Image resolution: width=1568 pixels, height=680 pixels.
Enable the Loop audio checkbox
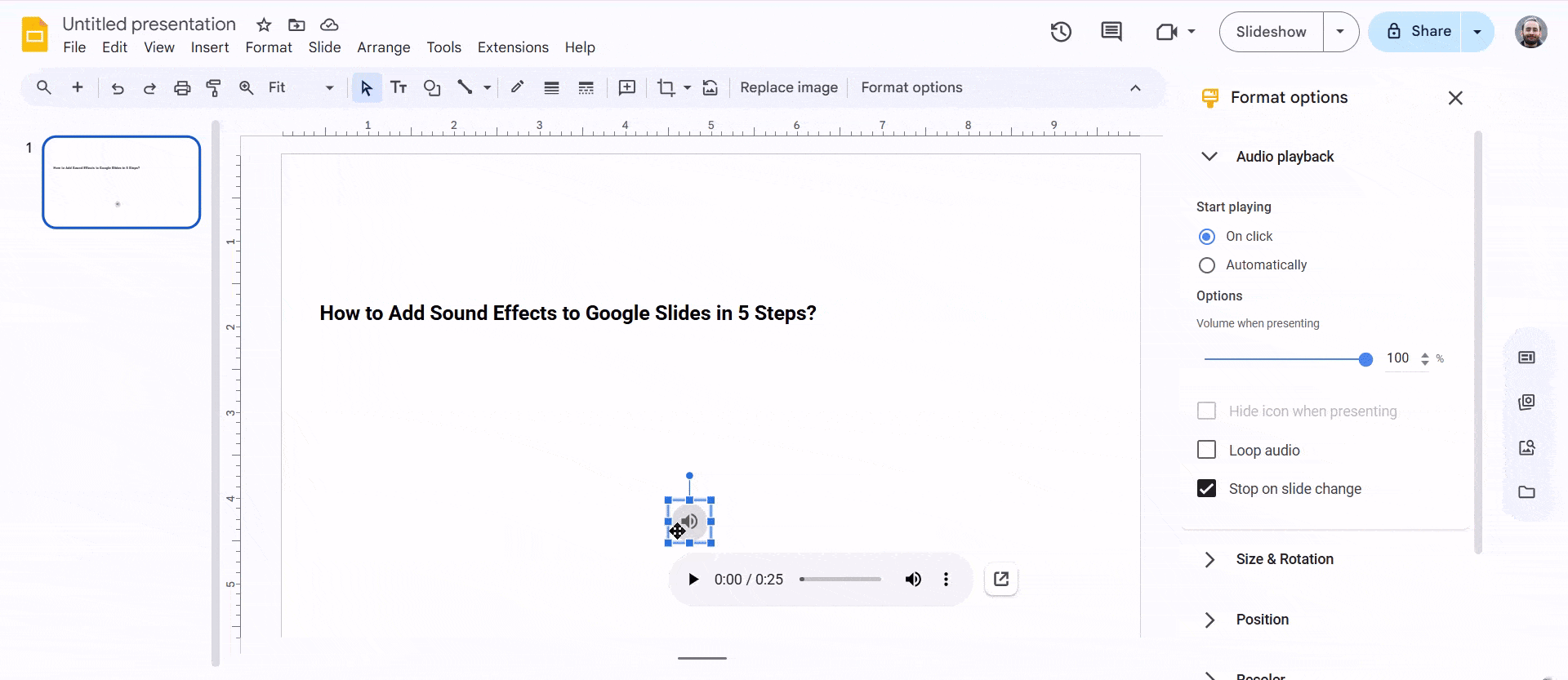(1206, 450)
